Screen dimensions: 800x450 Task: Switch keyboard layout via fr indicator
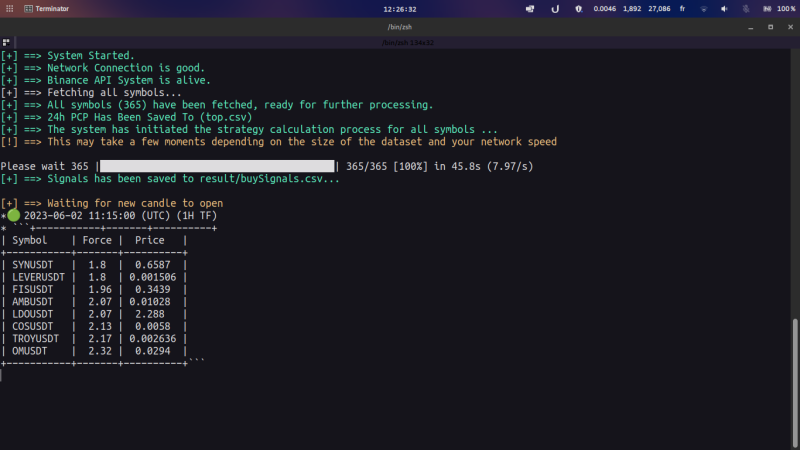pos(683,8)
